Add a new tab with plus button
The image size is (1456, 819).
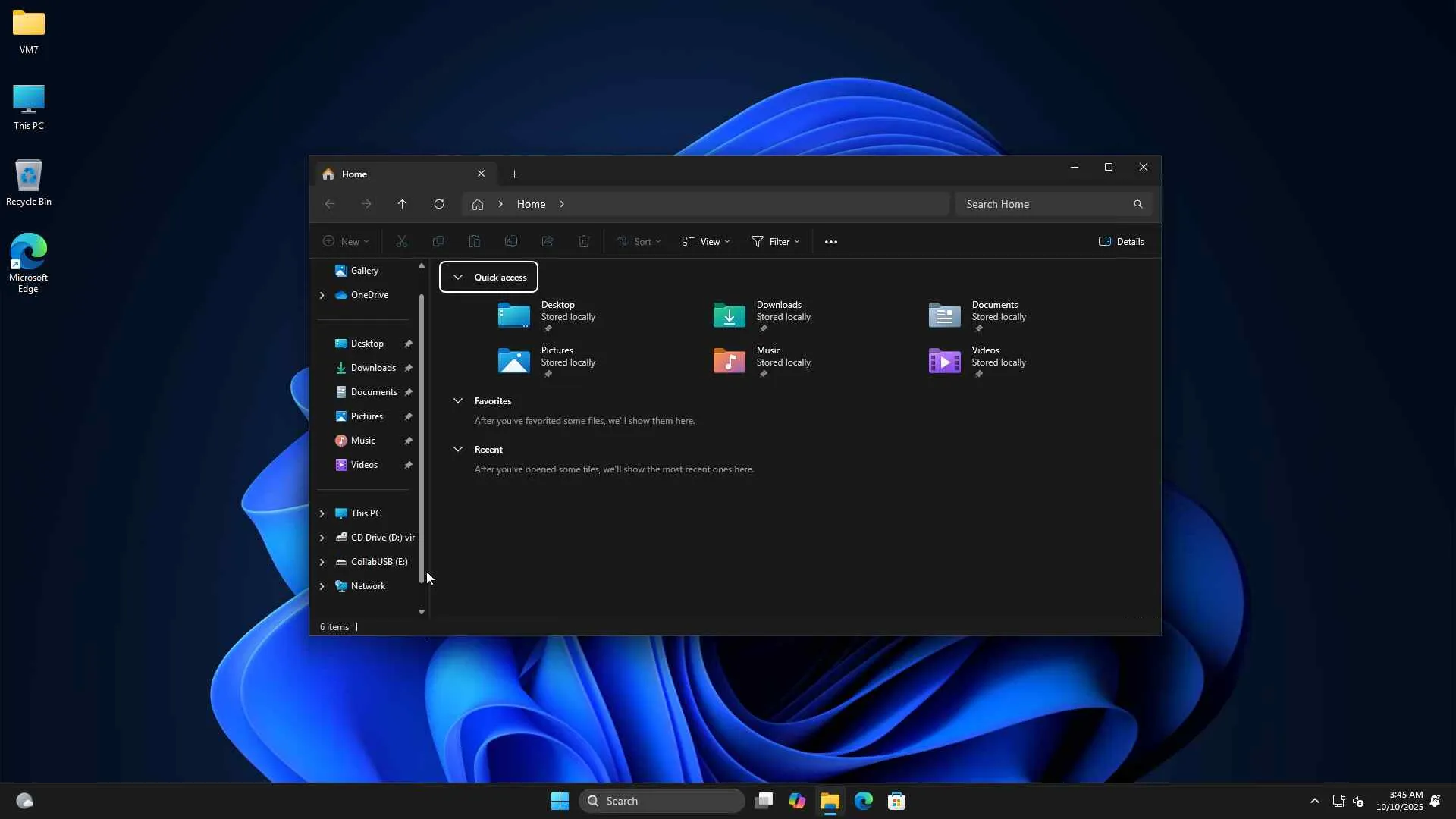pos(514,174)
